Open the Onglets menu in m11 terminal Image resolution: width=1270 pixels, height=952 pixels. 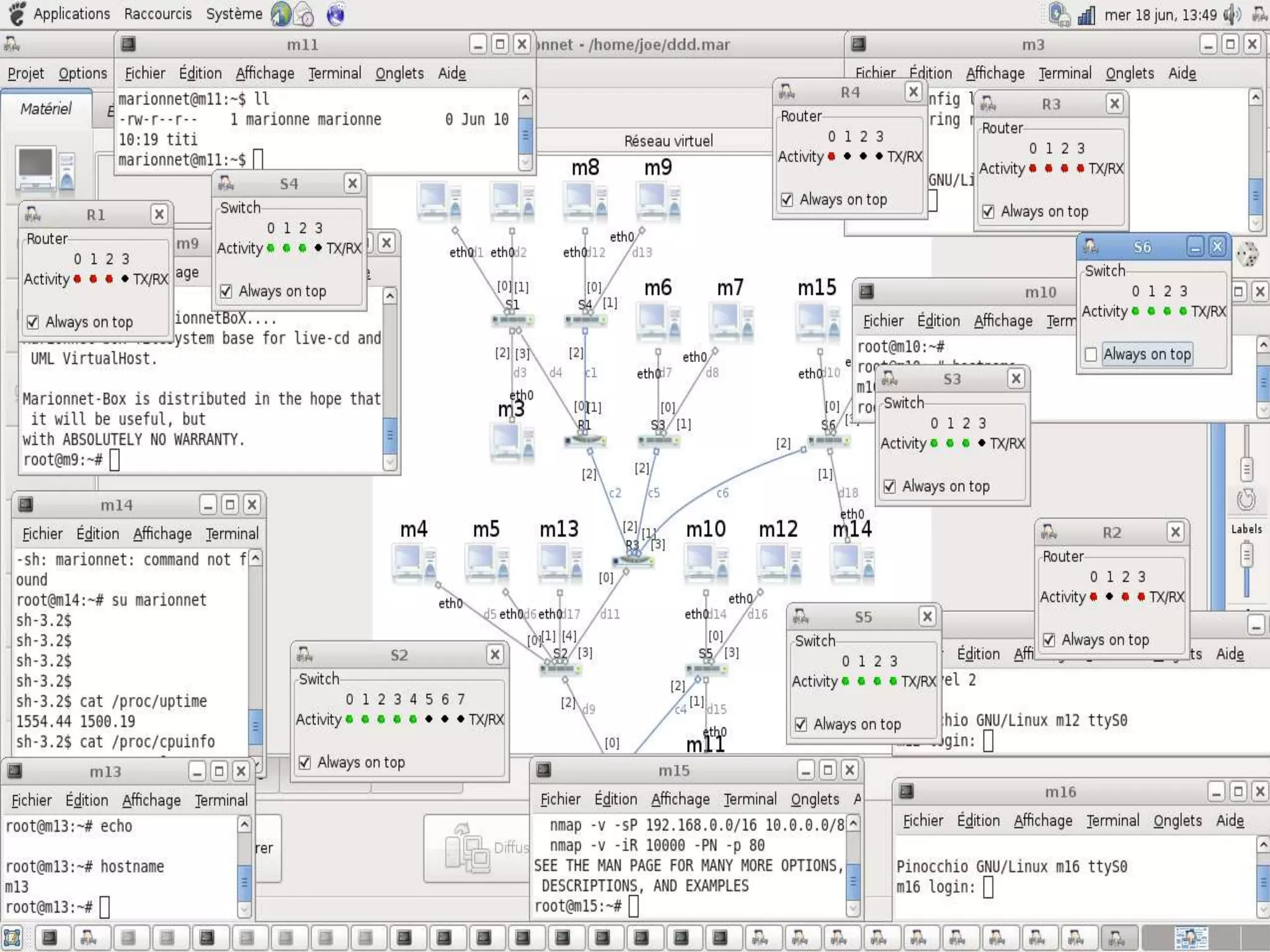tap(399, 74)
